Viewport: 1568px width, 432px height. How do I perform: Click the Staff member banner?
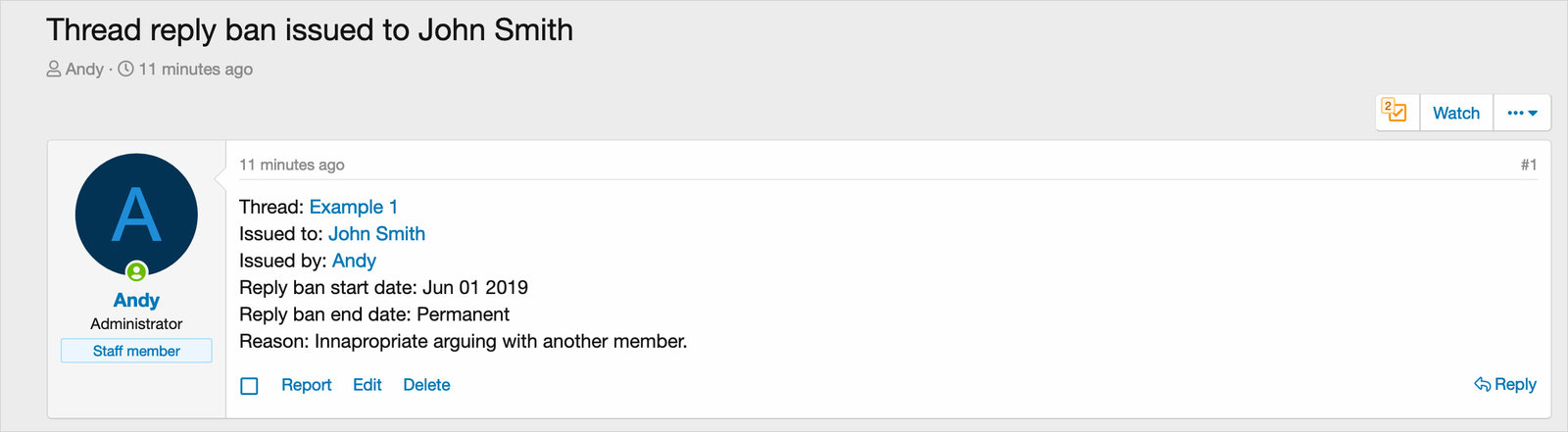(x=136, y=351)
